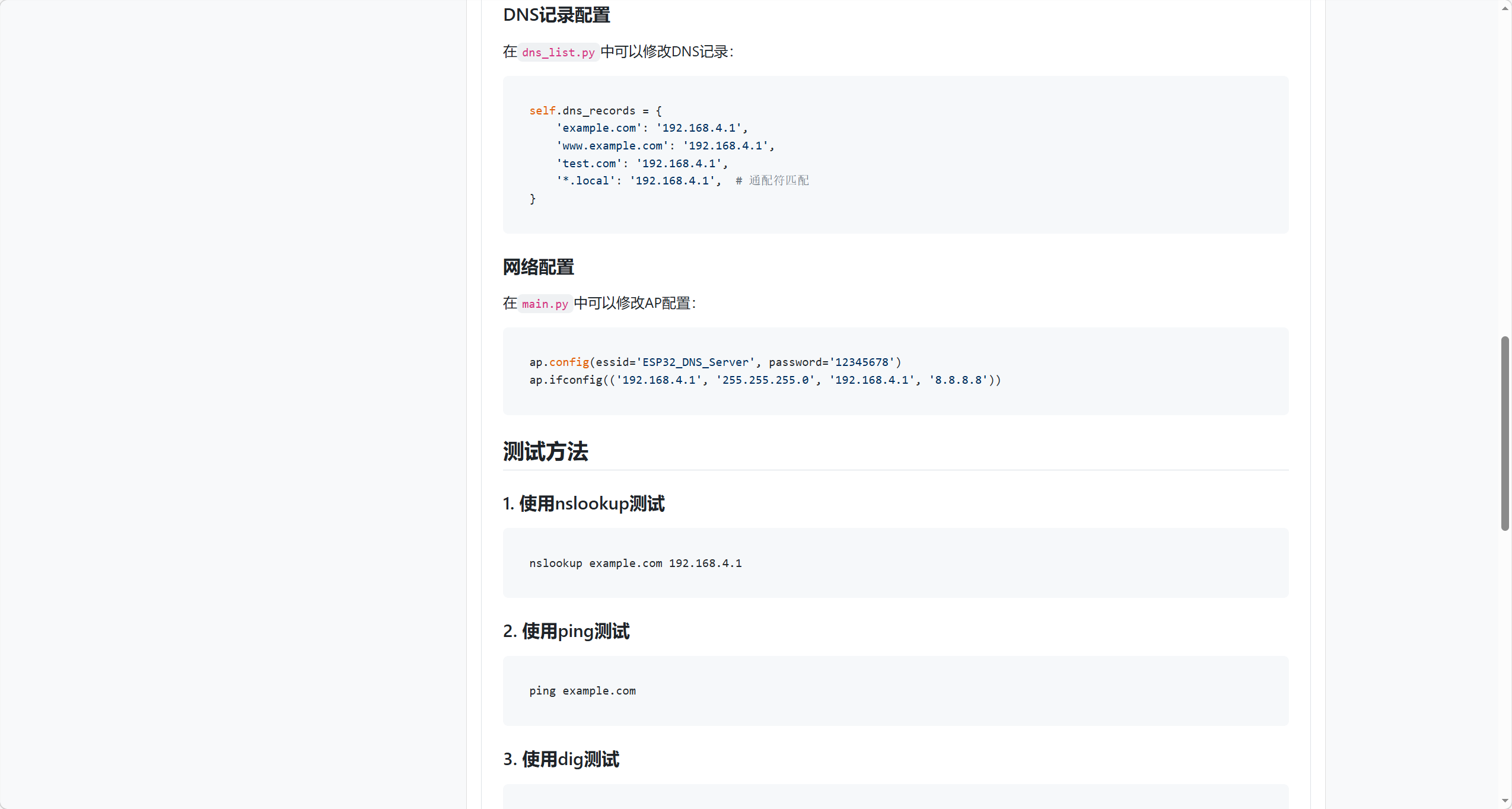The width and height of the screenshot is (1512, 809).
Task: Click the ap.config essid code line
Action: coord(715,362)
